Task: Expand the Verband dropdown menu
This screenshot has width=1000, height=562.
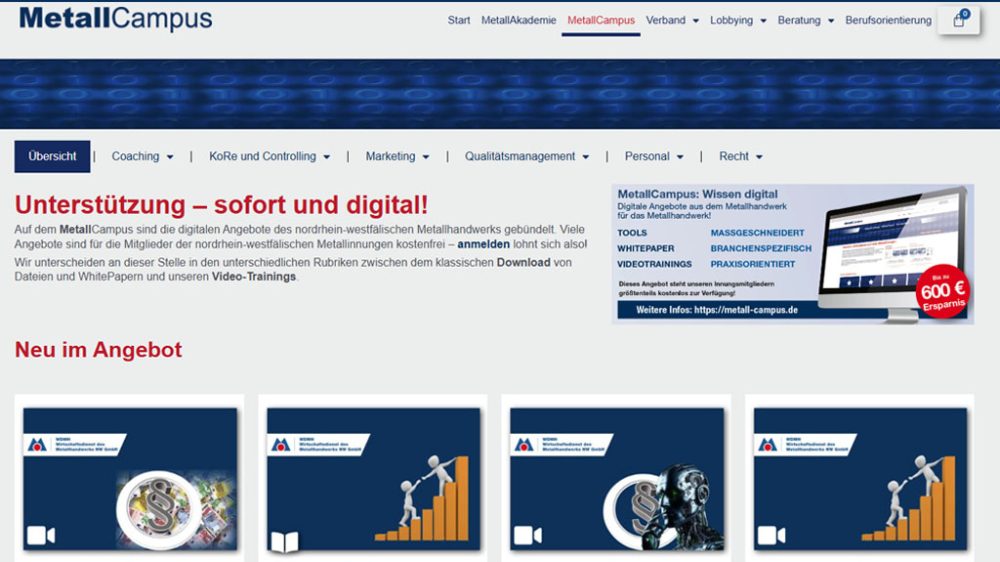Action: 672,20
